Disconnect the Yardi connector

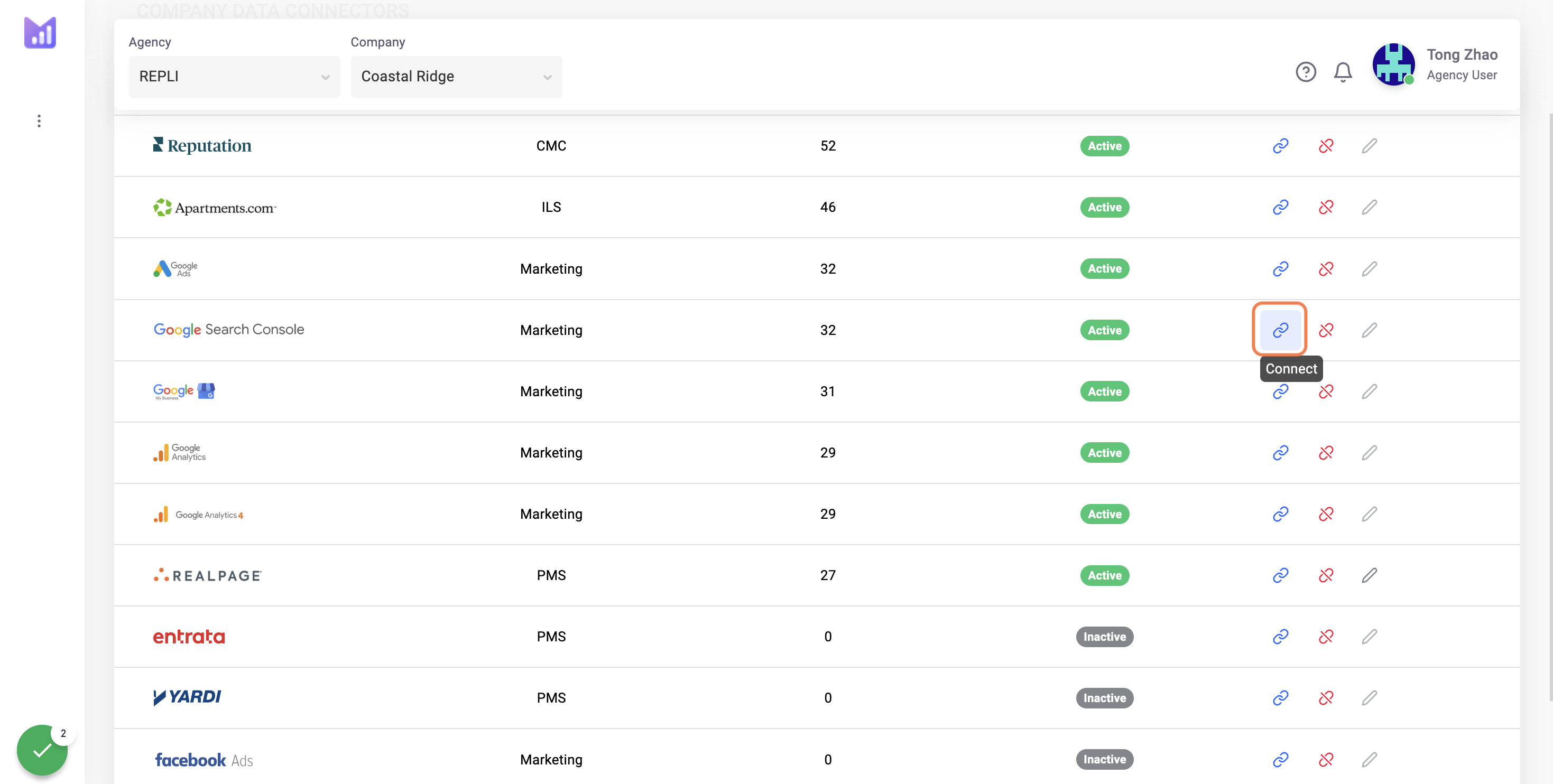[x=1326, y=698]
